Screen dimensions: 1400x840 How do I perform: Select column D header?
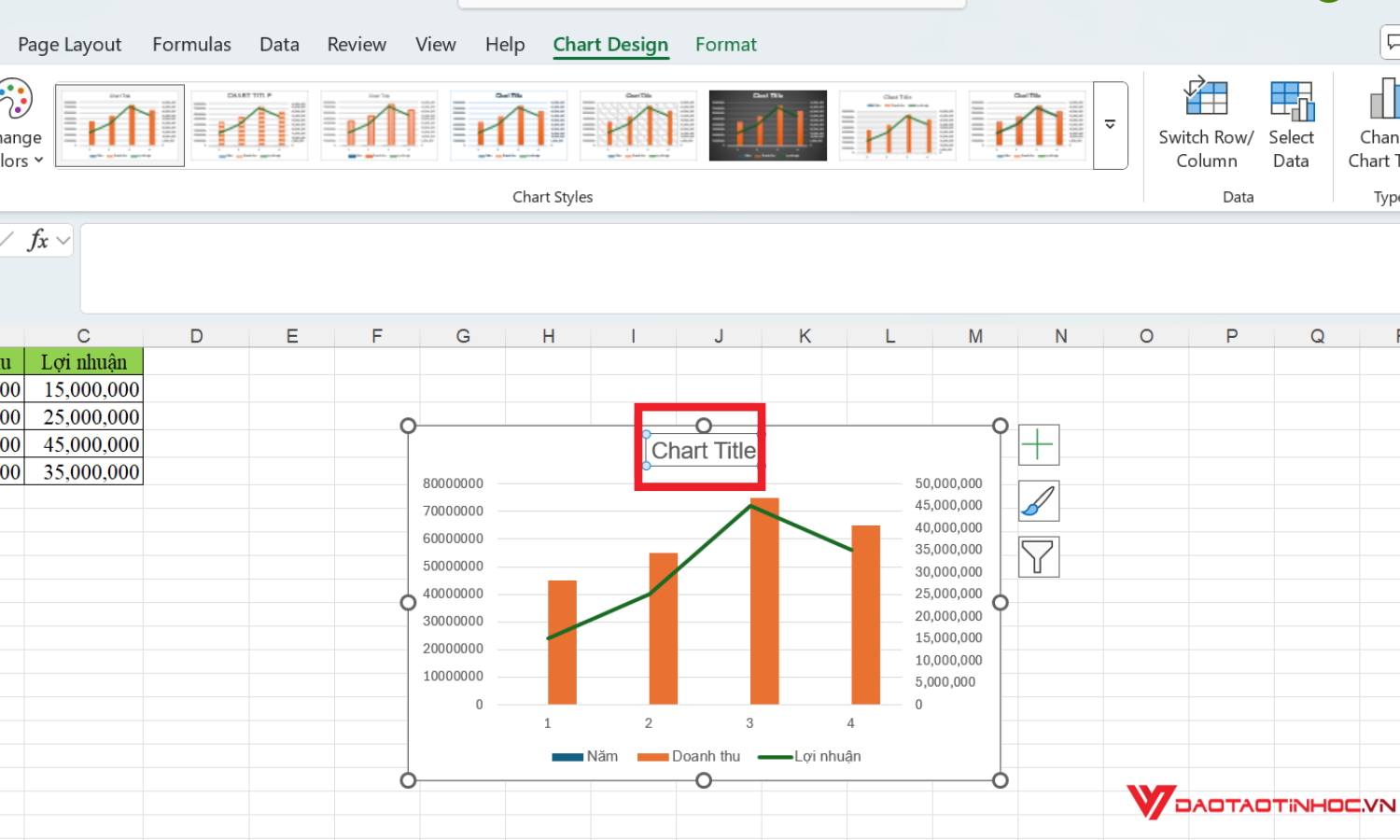(x=196, y=336)
